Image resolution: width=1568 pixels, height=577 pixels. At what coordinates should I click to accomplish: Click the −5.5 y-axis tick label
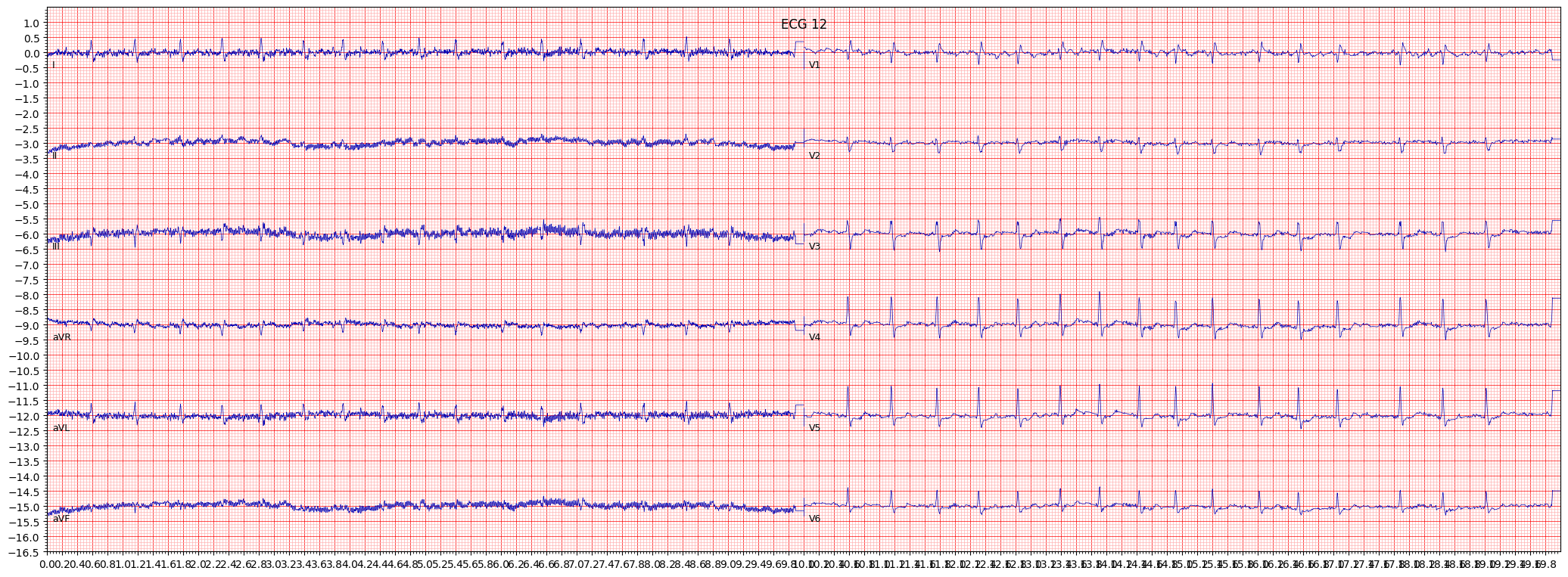pyautogui.click(x=27, y=220)
